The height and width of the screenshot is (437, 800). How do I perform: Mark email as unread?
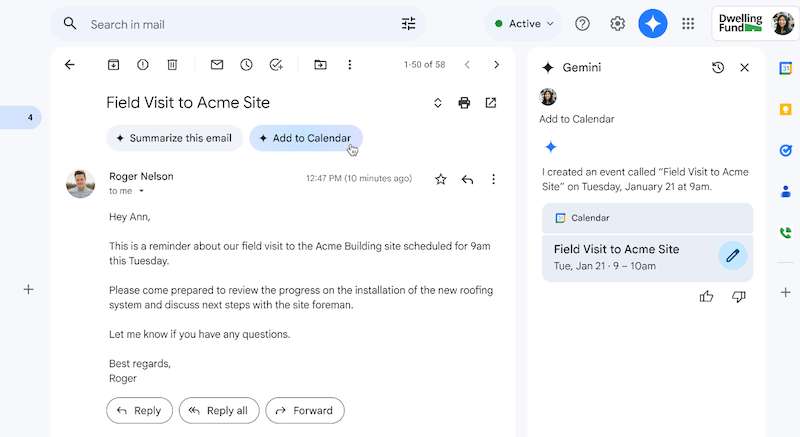[217, 65]
